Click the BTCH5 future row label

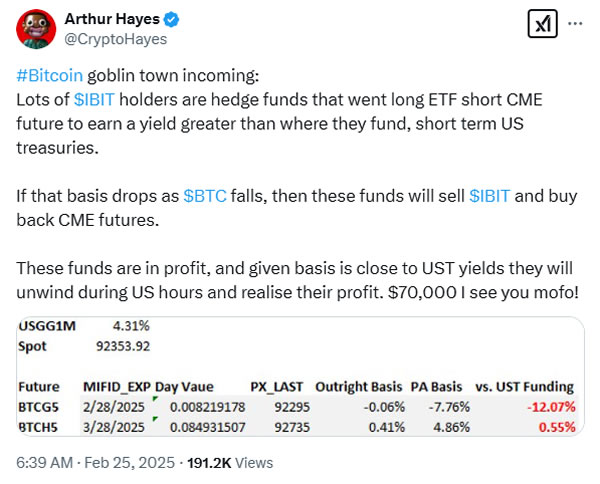(40, 427)
